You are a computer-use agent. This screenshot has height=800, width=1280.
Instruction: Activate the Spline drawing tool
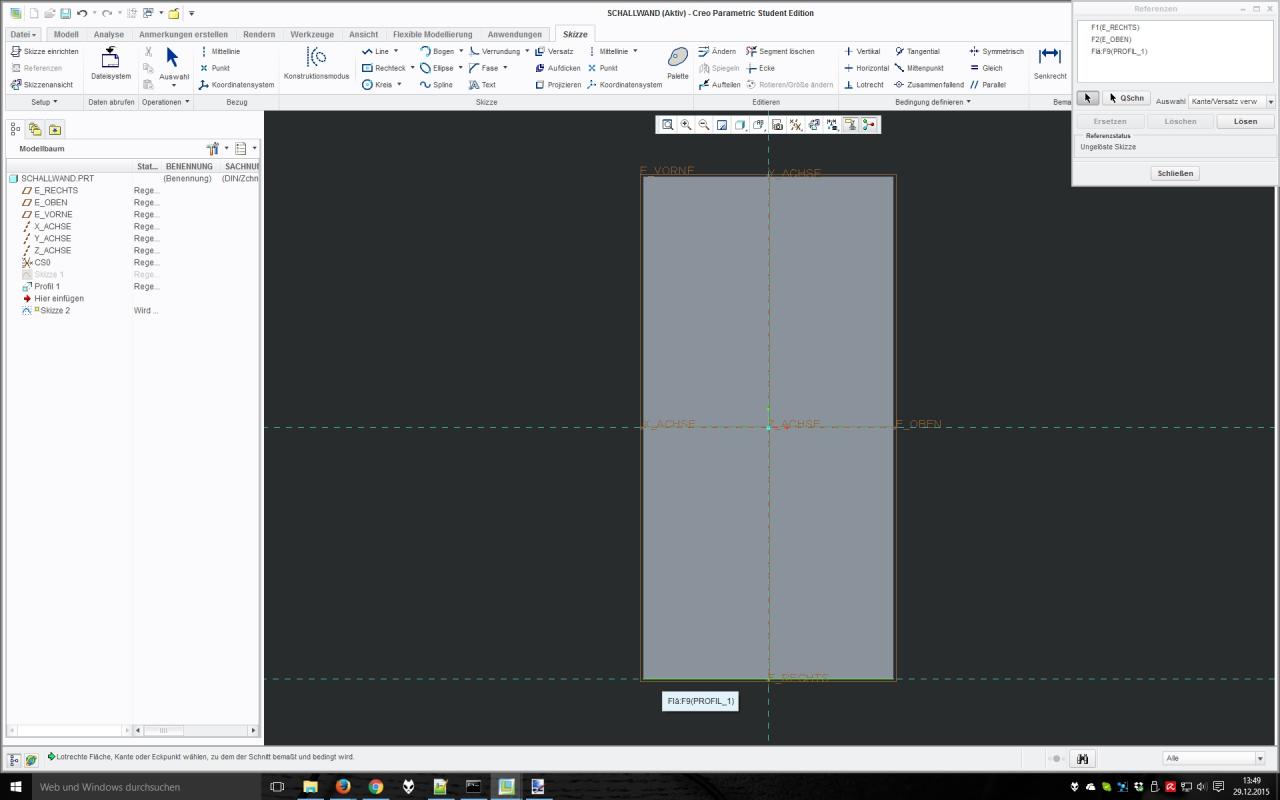437,85
